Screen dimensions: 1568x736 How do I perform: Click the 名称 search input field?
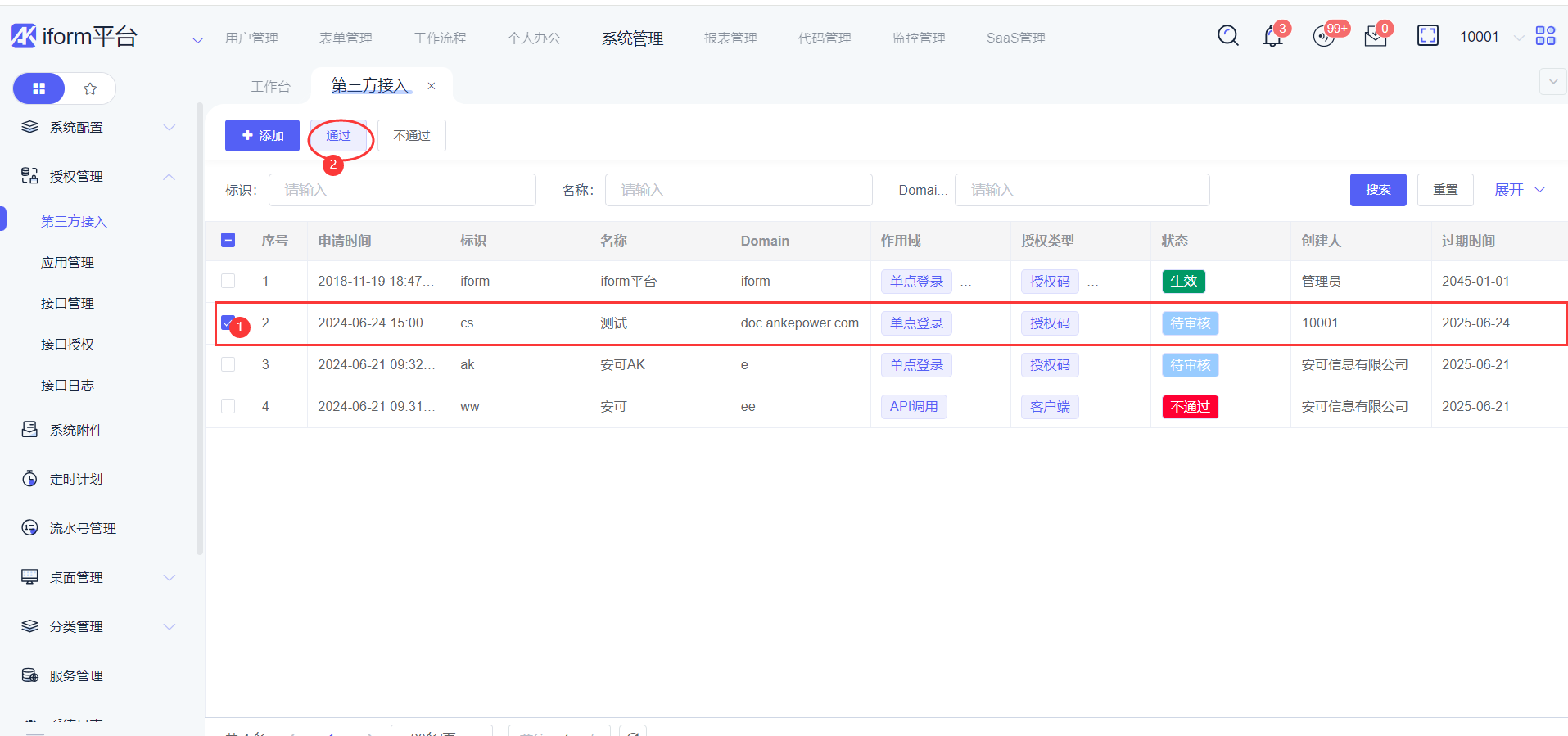[738, 190]
